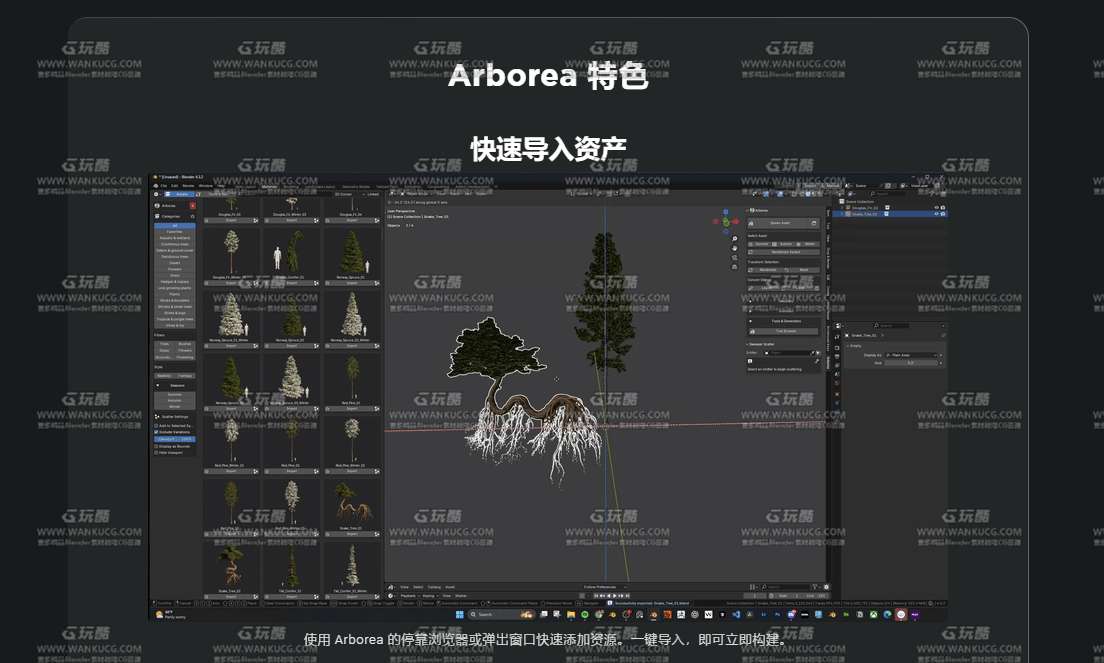Click the Windows taskbar Search box
This screenshot has height=663, width=1104.
(500, 614)
